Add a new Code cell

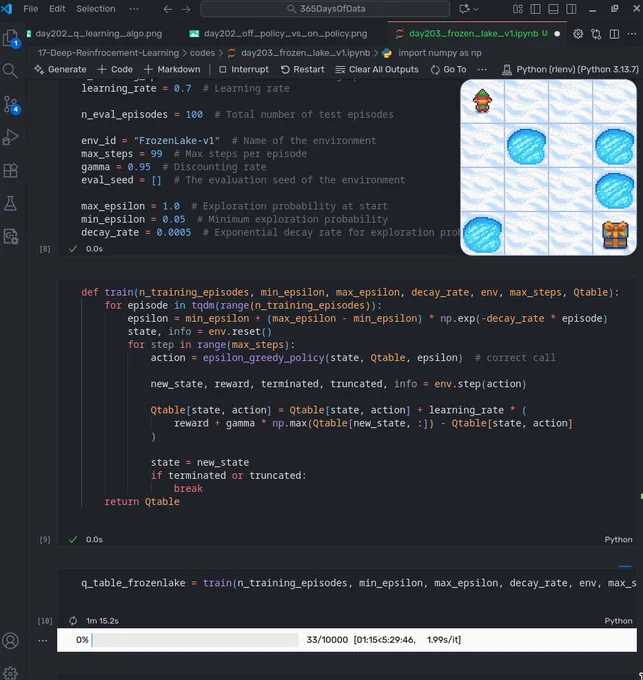(115, 69)
